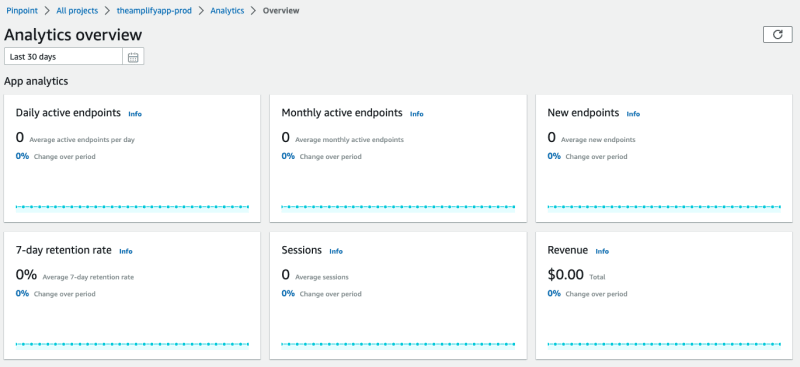Open theamplifyapp-prod breadcrumb

(154, 10)
